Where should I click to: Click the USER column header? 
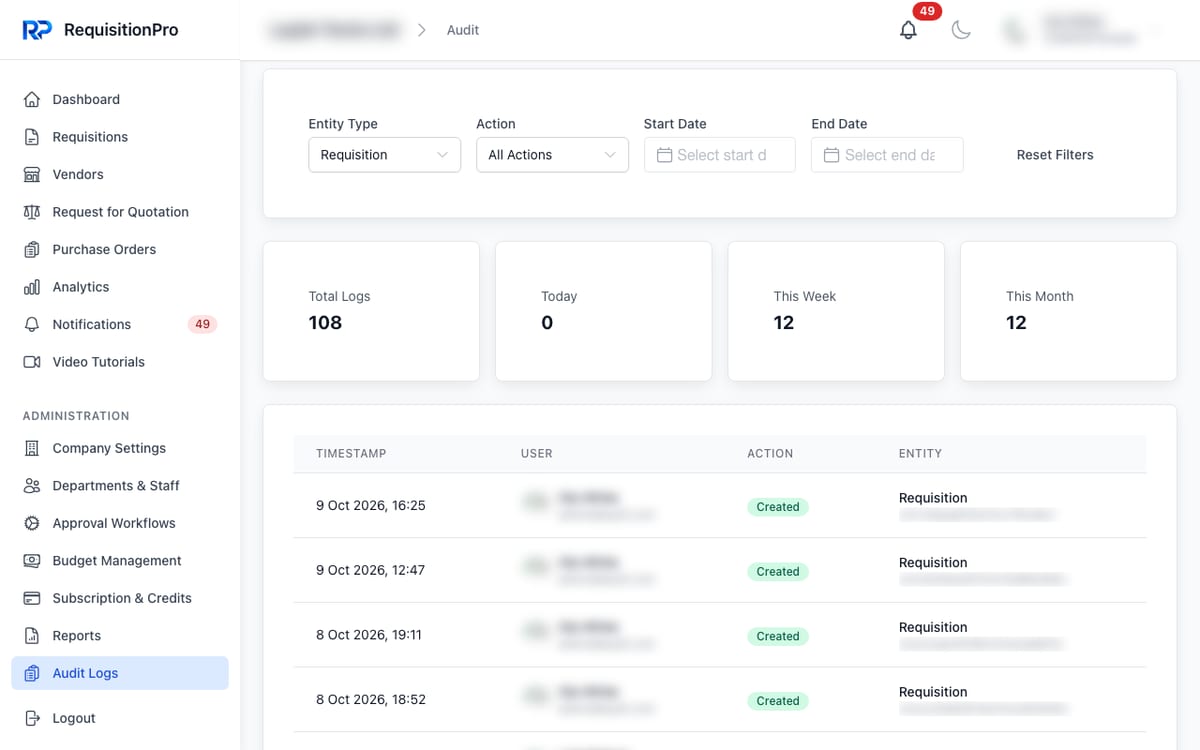coord(537,453)
